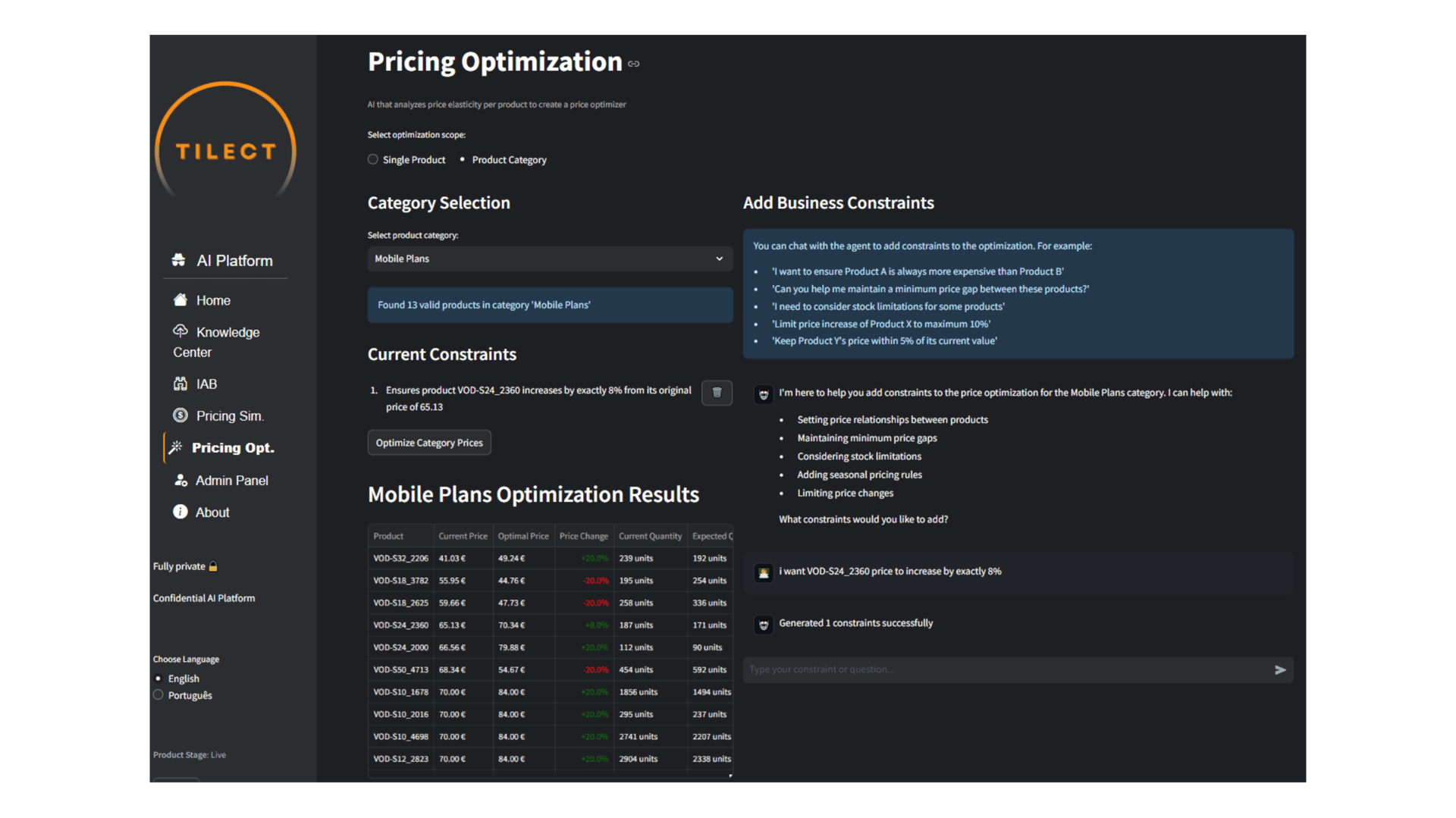Click the Pricing Sim. dollar icon
This screenshot has height=818, width=1456.
point(180,415)
